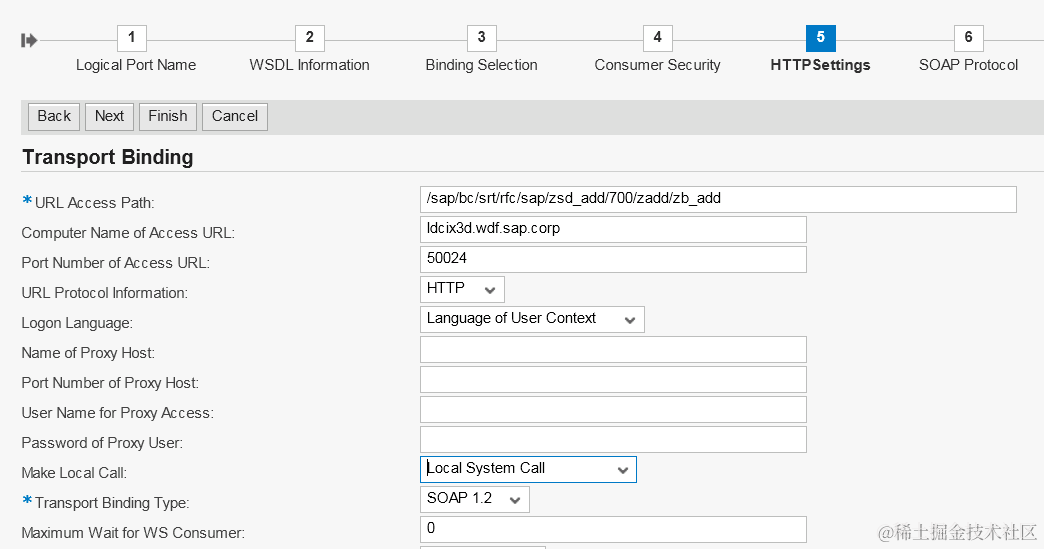The image size is (1044, 549).
Task: Focus the Computer Name of Access URL field
Action: click(x=613, y=229)
